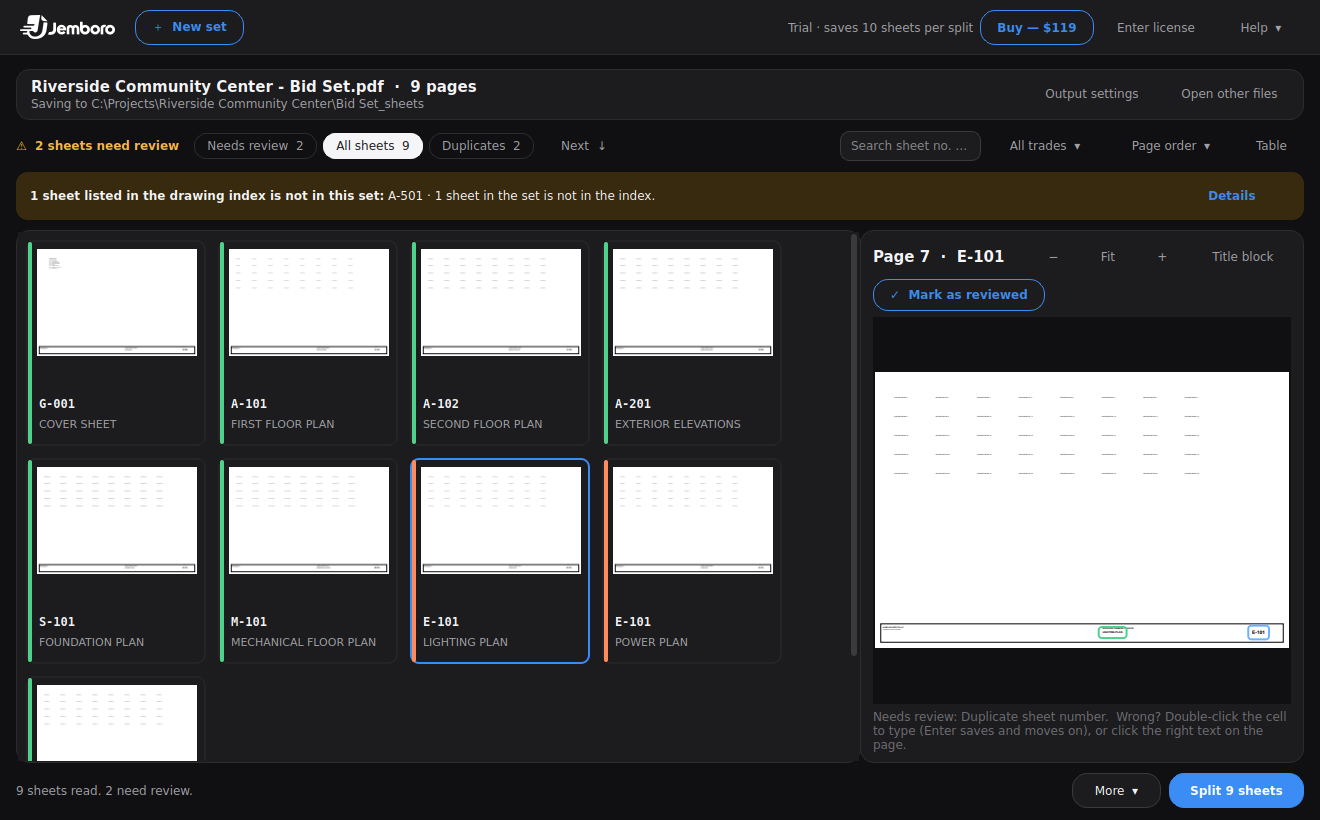Select the E-101 Power Plan thumbnail
This screenshot has width=1320, height=820.
tap(692, 560)
